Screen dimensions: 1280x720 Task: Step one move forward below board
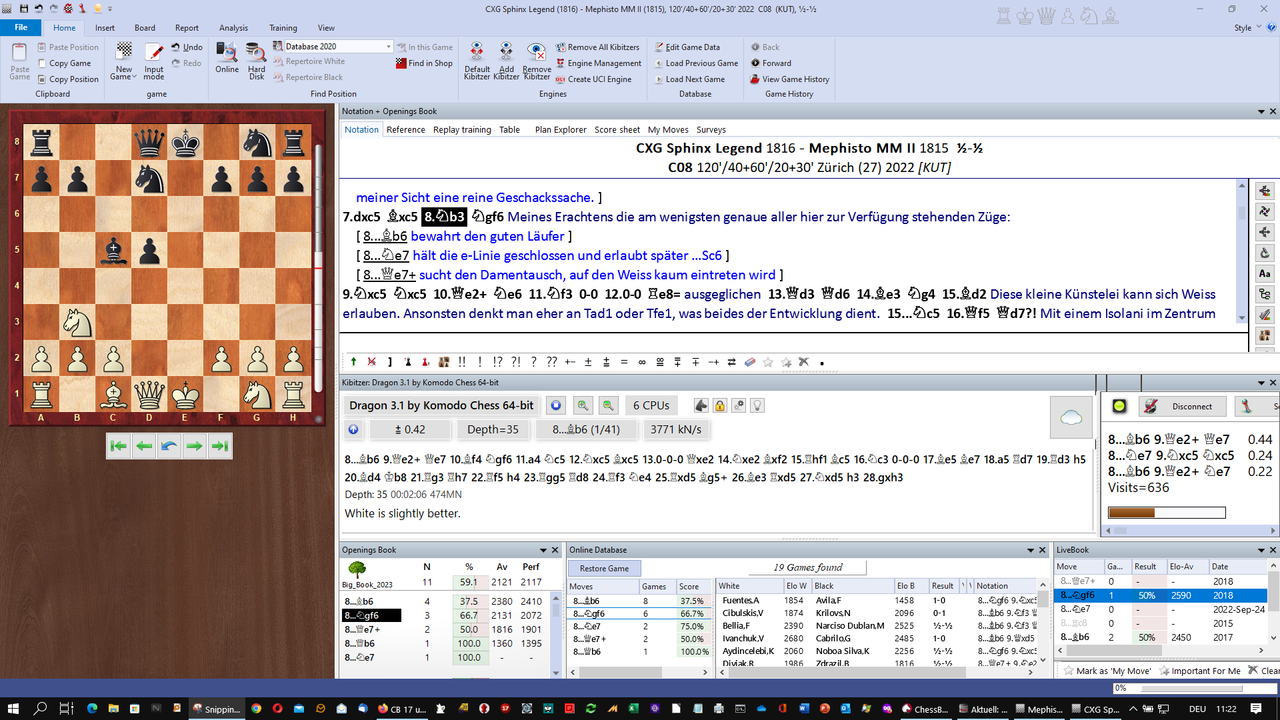pyautogui.click(x=194, y=446)
